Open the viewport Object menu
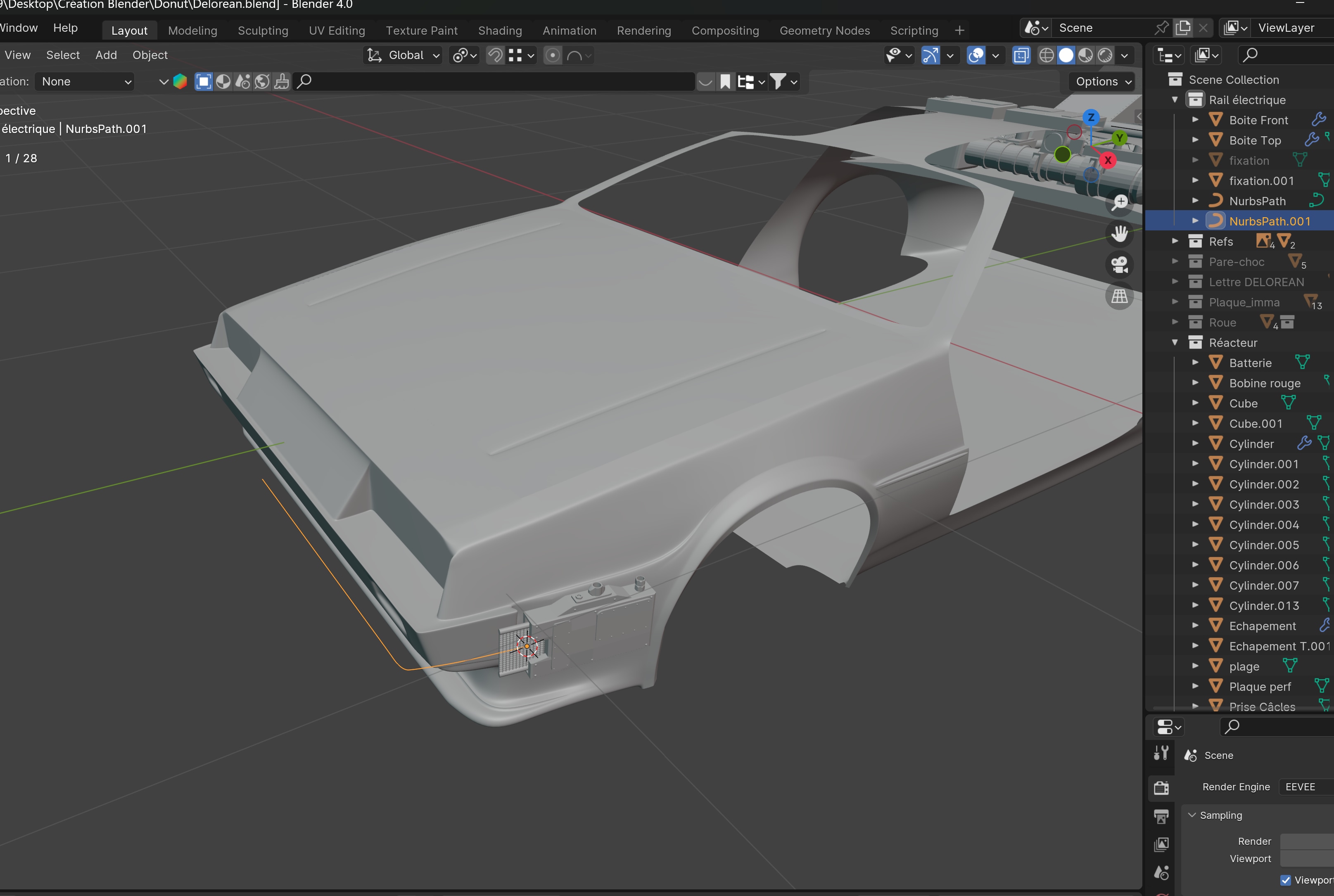This screenshot has height=896, width=1334. [150, 55]
